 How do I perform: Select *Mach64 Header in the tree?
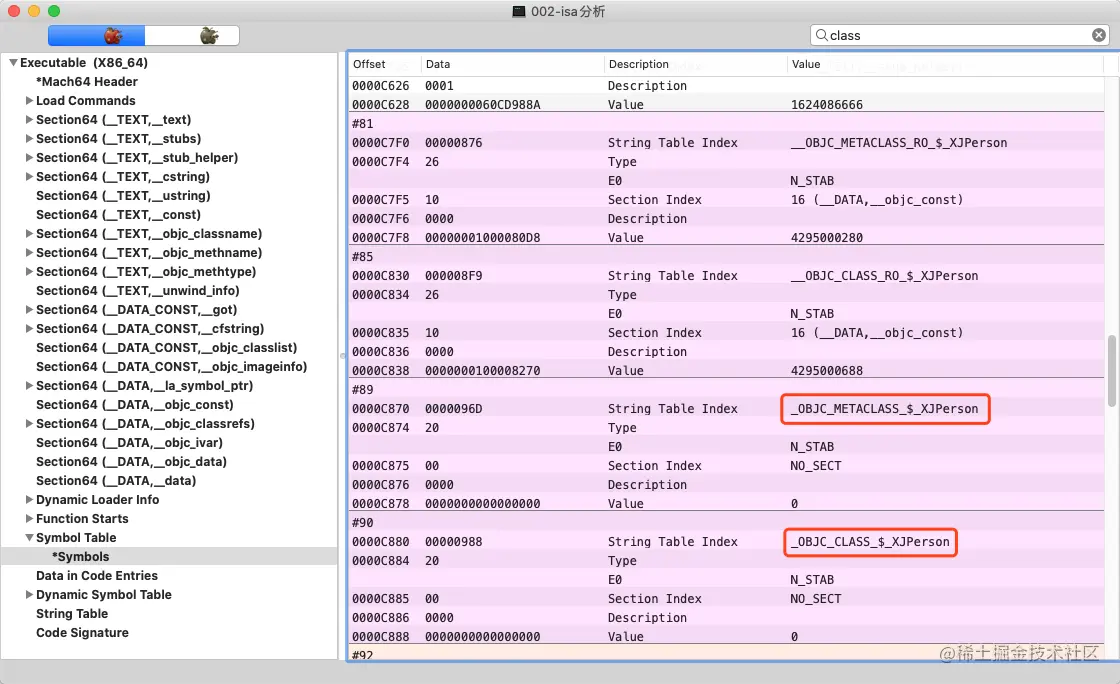[86, 82]
